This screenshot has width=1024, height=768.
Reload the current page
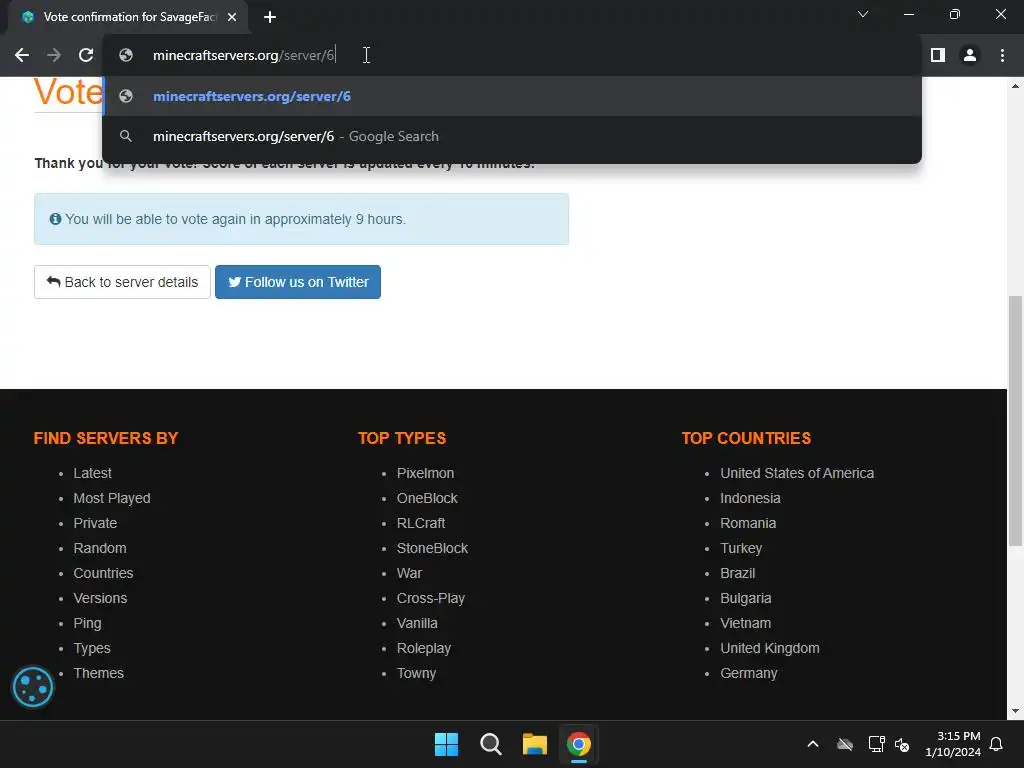click(86, 56)
